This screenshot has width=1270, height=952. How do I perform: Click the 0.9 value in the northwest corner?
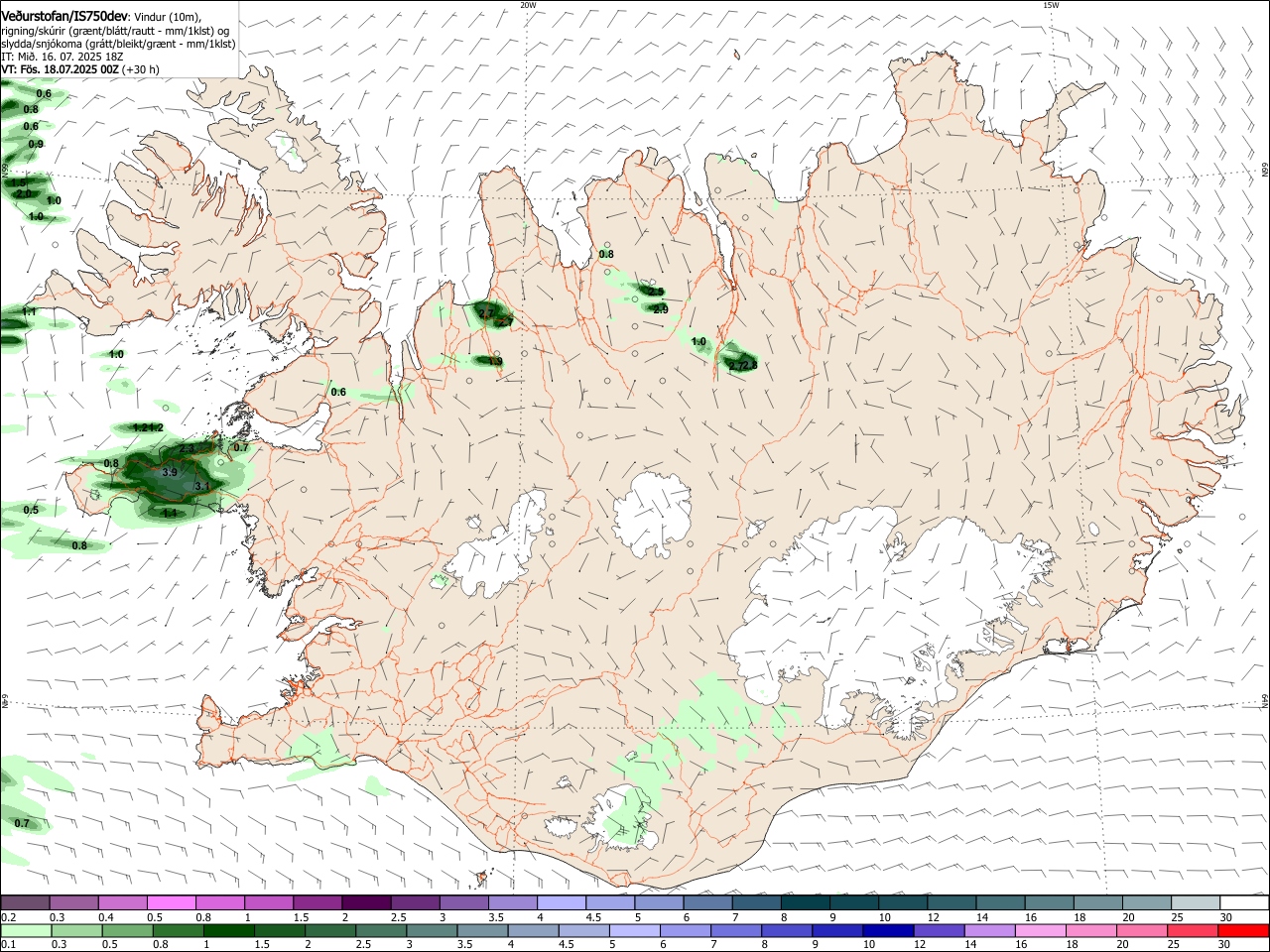click(36, 144)
